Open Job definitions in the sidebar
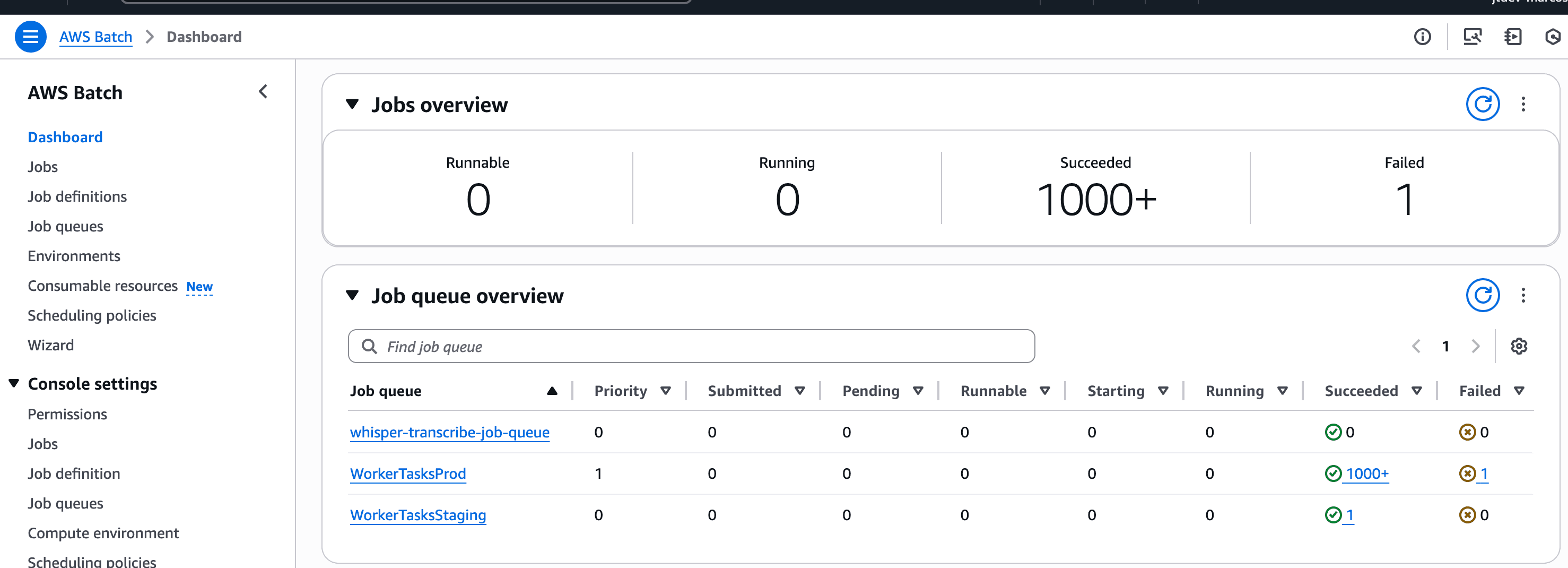Viewport: 1568px width, 568px height. click(x=77, y=196)
